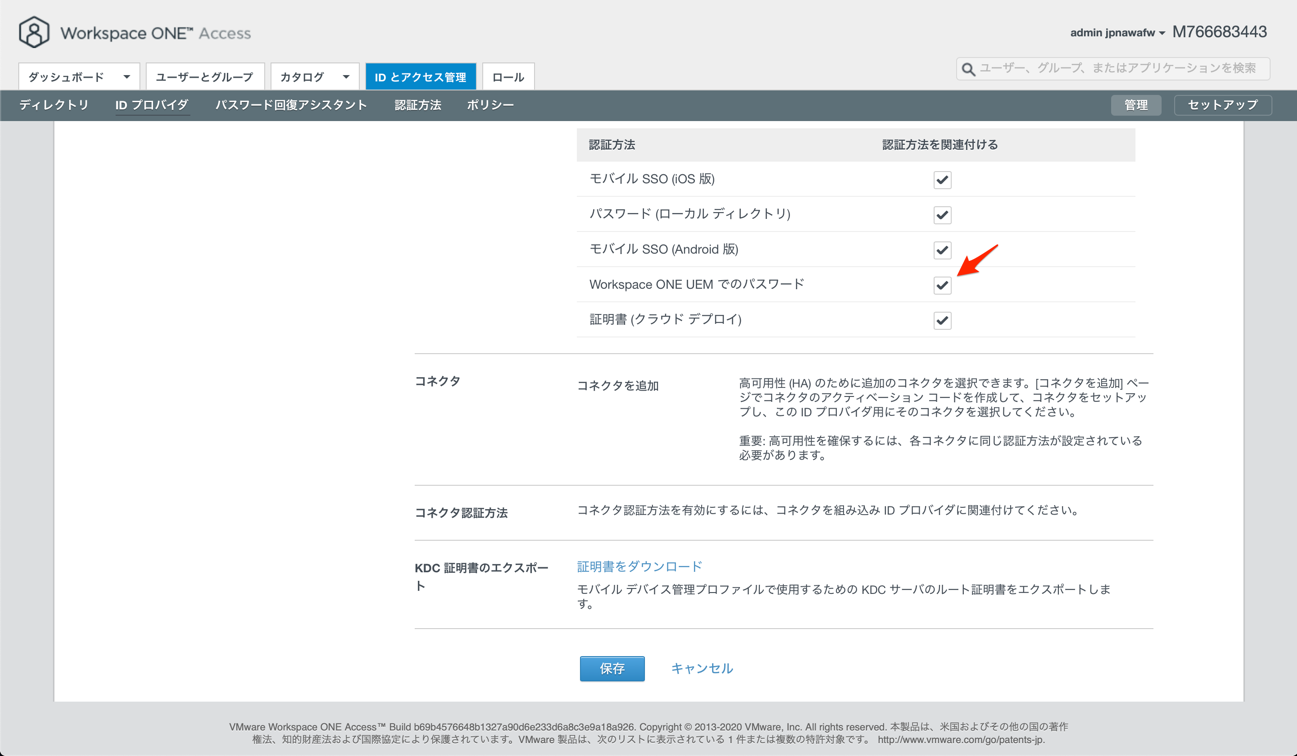The height and width of the screenshot is (756, 1297).
Task: Uncheck モバイル SSO (iOS 版) checkbox
Action: click(x=942, y=180)
